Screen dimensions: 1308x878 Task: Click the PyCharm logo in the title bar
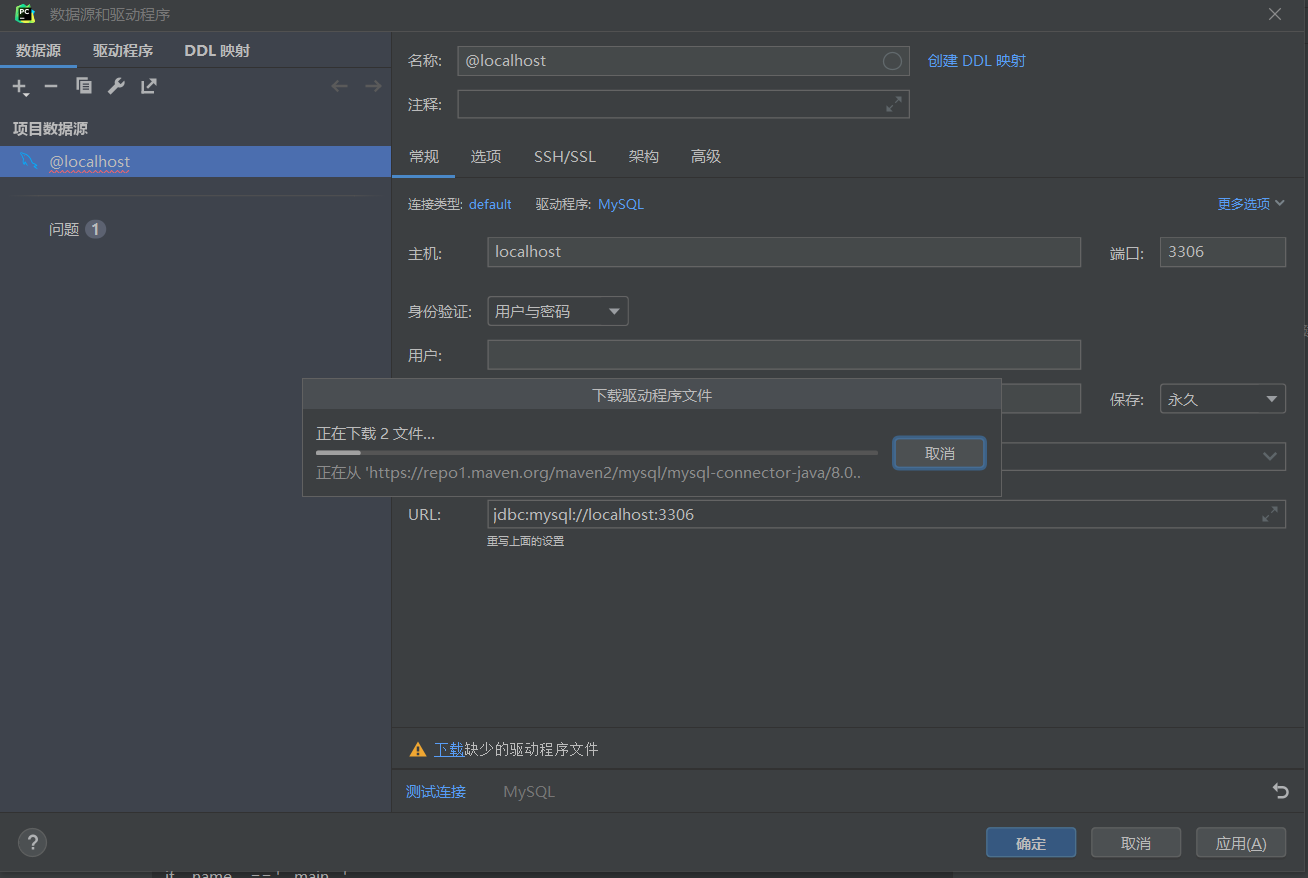25,14
